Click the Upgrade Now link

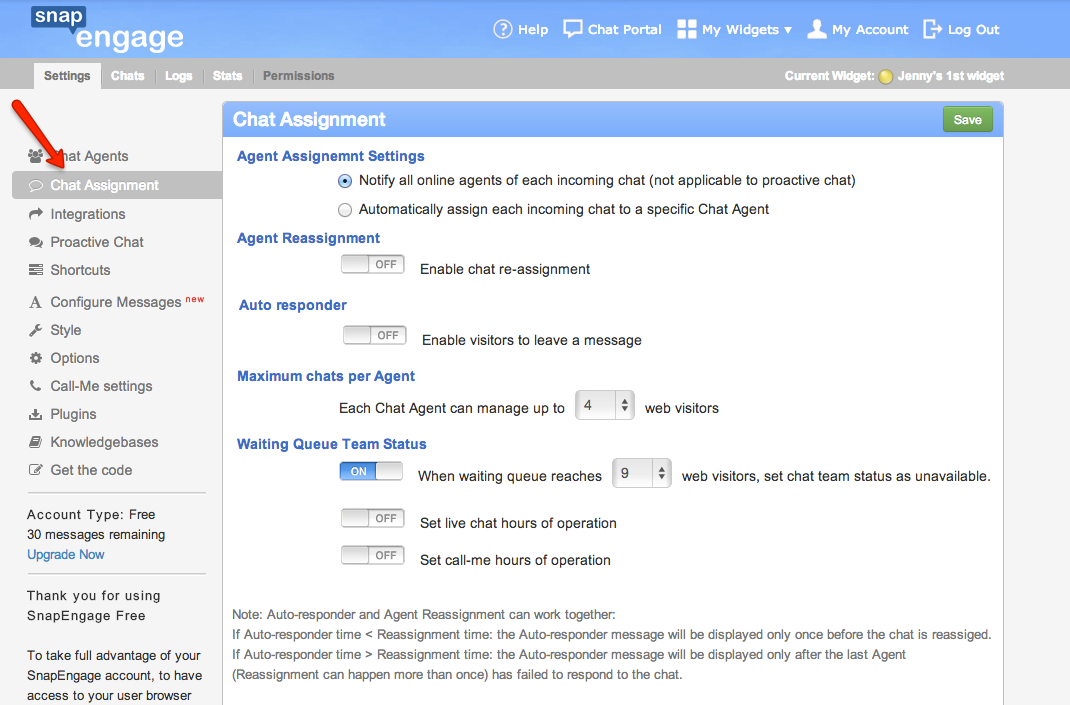coord(66,555)
